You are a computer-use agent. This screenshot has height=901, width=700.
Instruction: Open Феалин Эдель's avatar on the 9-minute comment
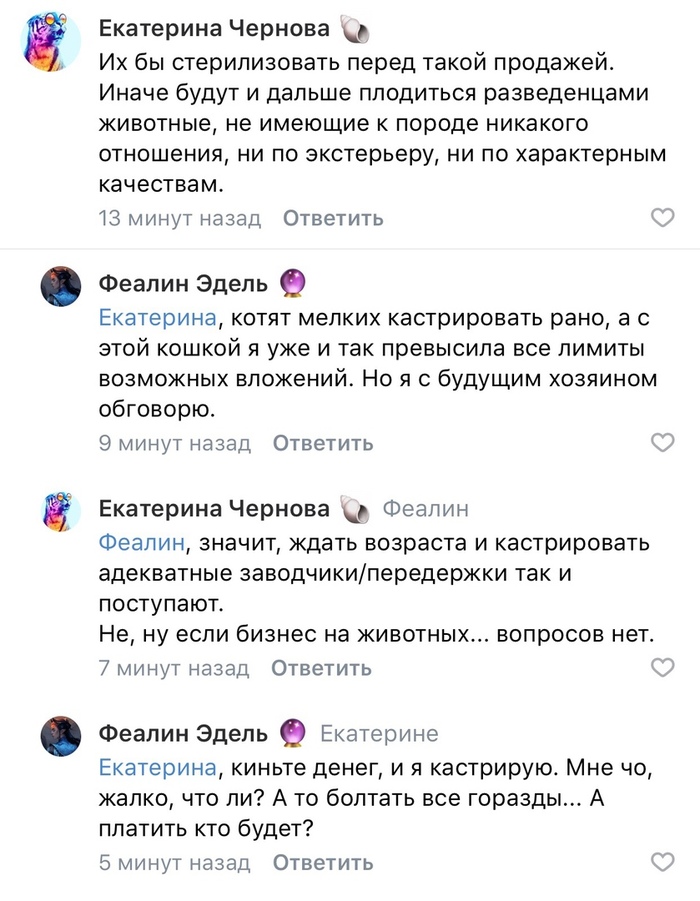pyautogui.click(x=59, y=287)
